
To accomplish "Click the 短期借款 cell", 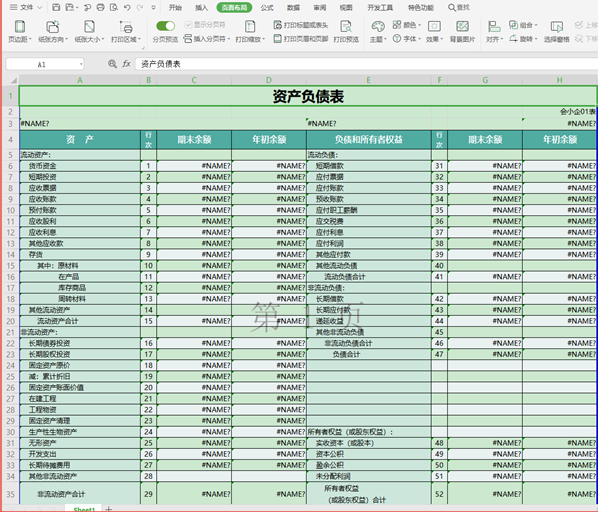I will click(x=369, y=166).
